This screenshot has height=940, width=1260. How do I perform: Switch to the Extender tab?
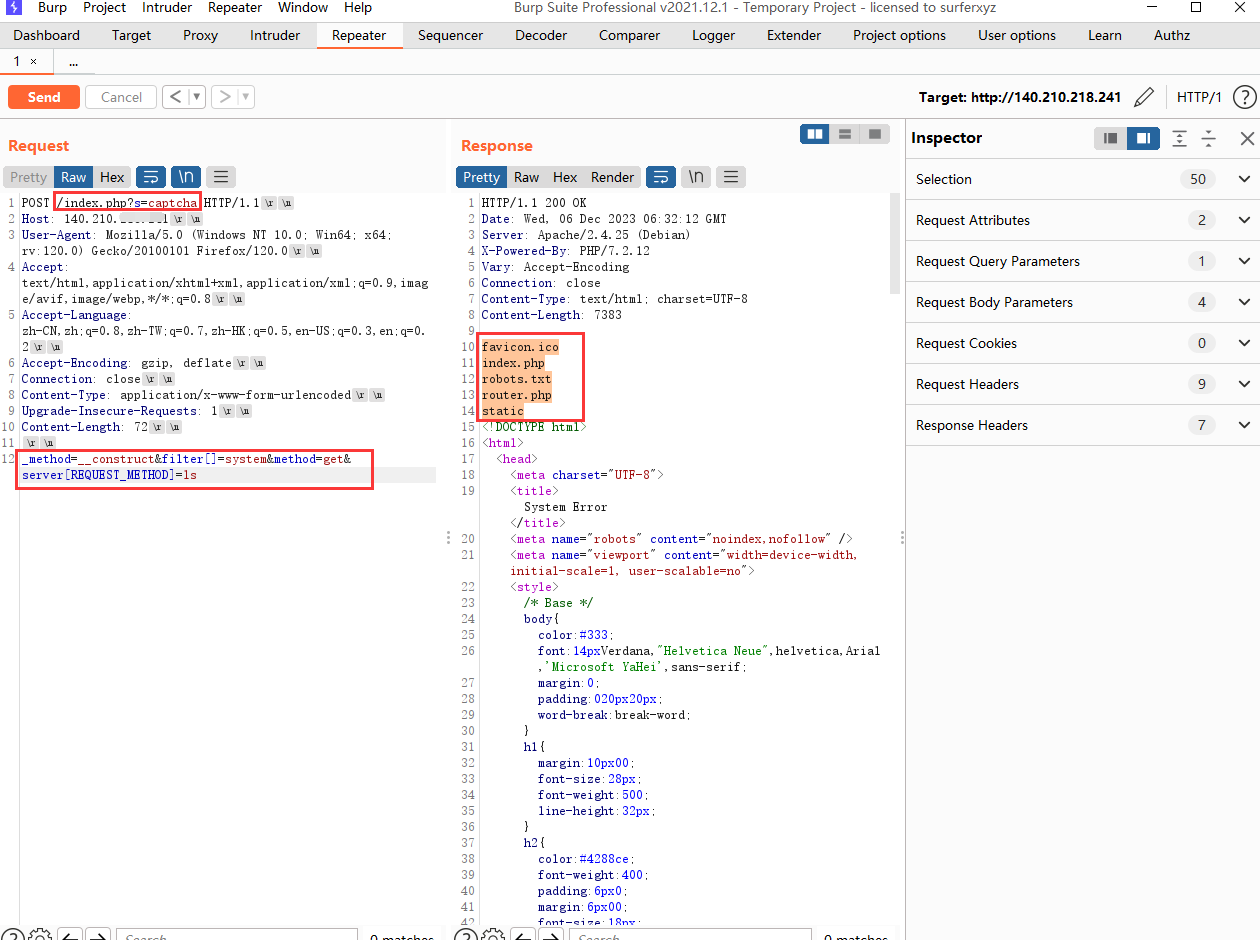pos(794,35)
